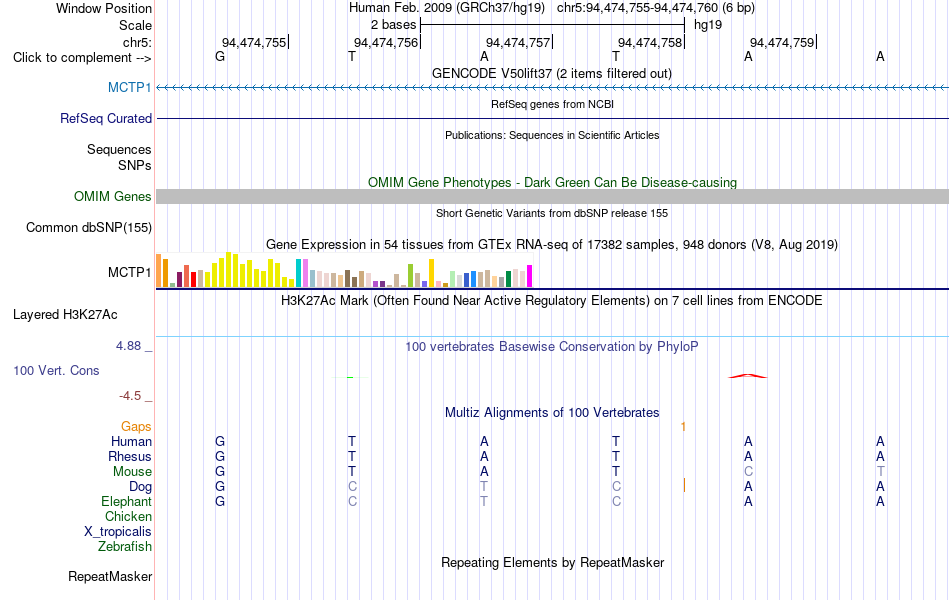Click the magenta bar ending the GTEx chart
Image resolution: width=950 pixels, height=600 pixels.
[529, 276]
